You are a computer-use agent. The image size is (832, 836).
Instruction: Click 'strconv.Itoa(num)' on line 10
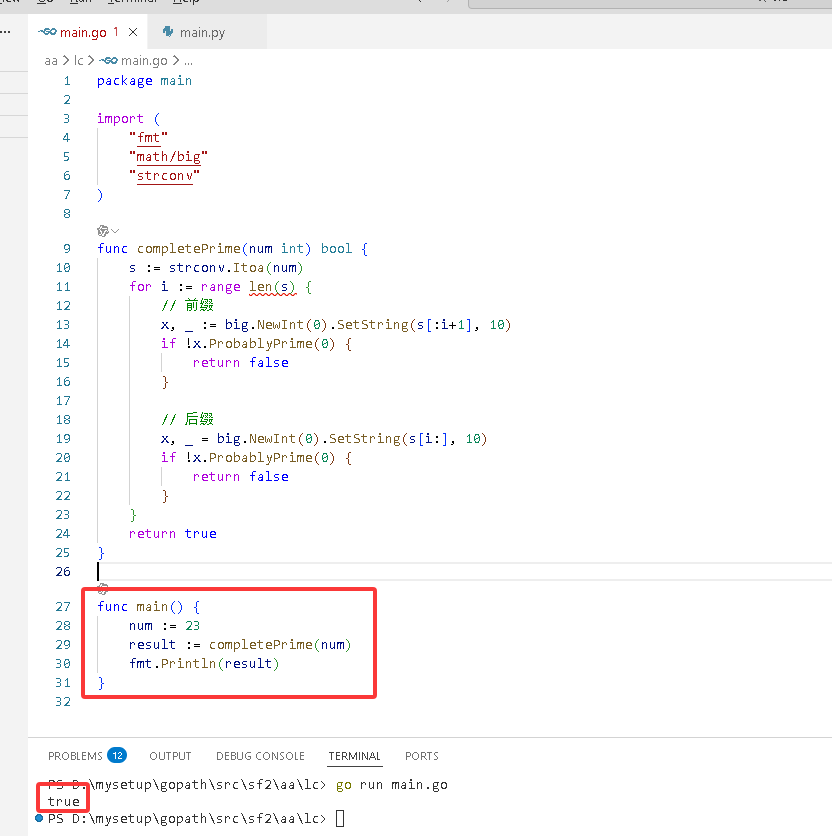click(x=236, y=268)
